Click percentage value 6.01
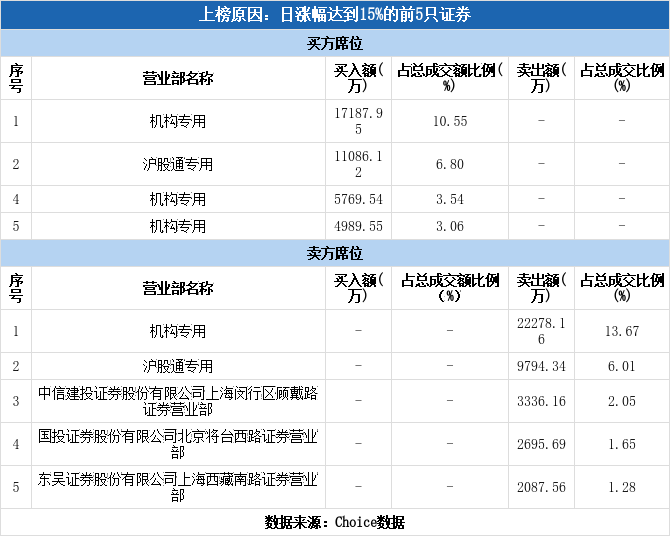The height and width of the screenshot is (536, 670). [x=622, y=366]
